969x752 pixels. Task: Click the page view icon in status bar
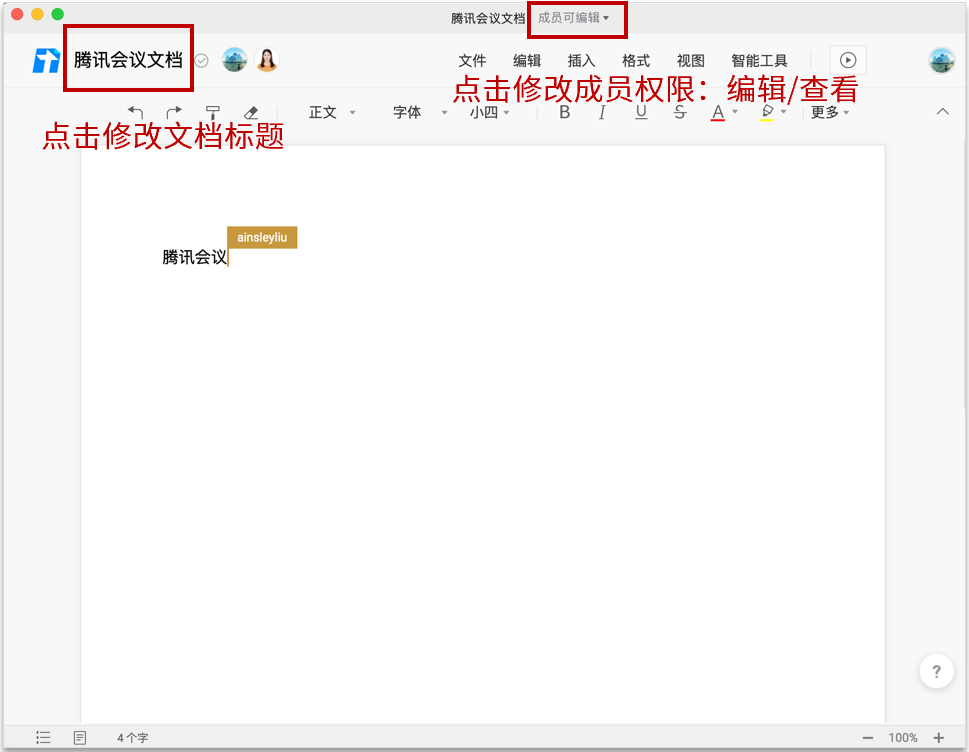(x=80, y=737)
